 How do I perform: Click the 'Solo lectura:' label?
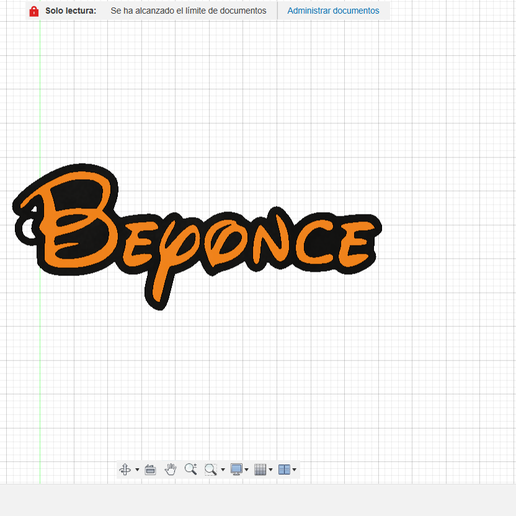[71, 11]
